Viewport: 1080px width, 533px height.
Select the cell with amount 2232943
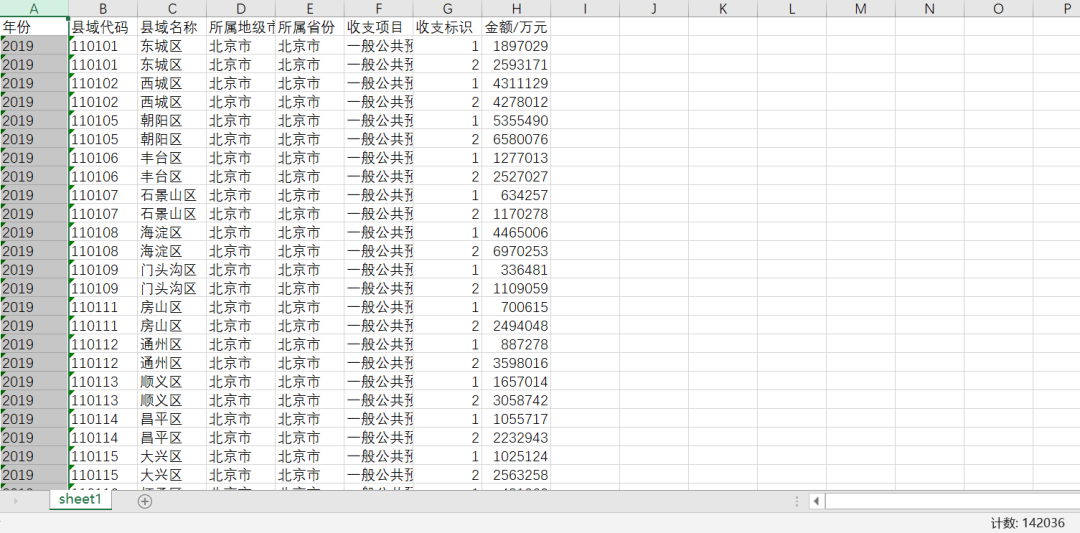click(517, 437)
